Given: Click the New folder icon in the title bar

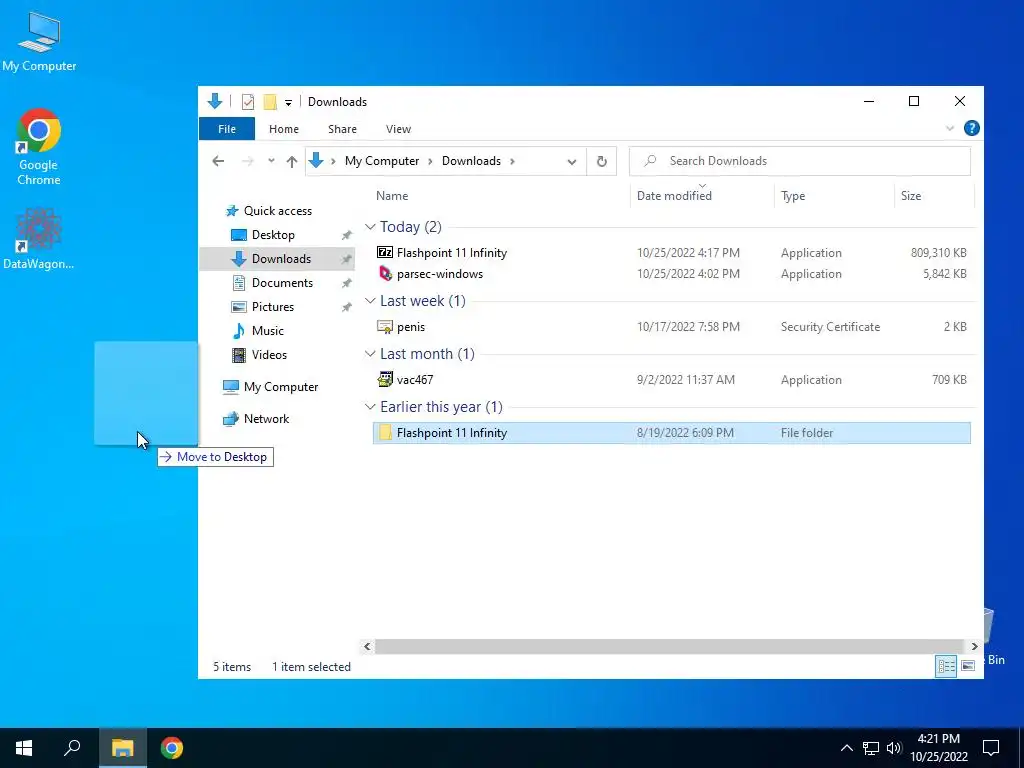Looking at the screenshot, I should 270,102.
